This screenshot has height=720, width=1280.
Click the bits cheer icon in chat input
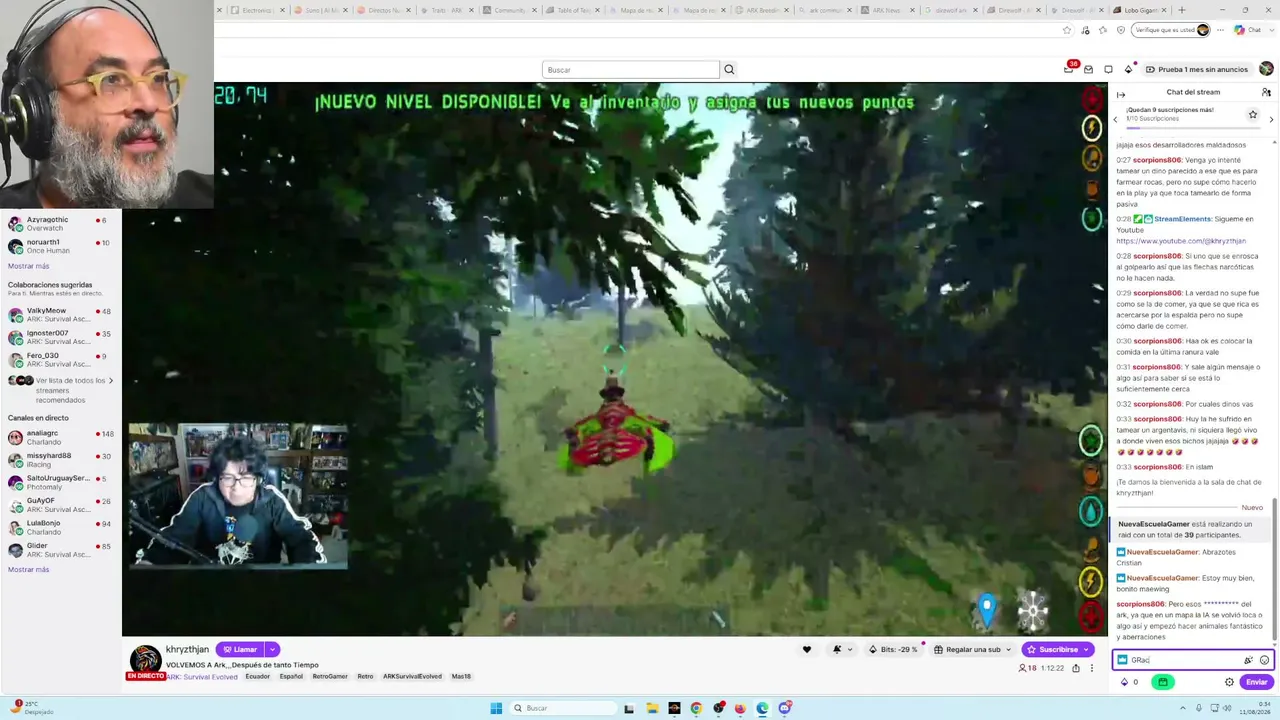point(1248,660)
